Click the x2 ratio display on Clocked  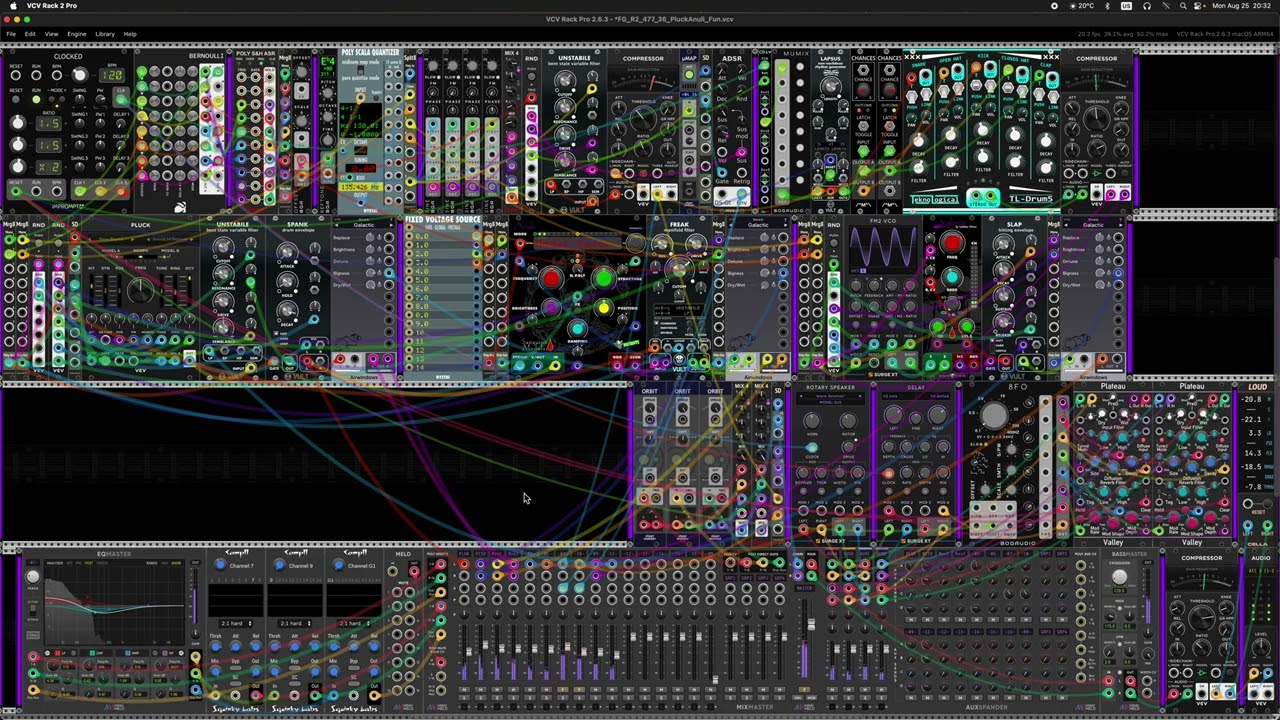47,166
